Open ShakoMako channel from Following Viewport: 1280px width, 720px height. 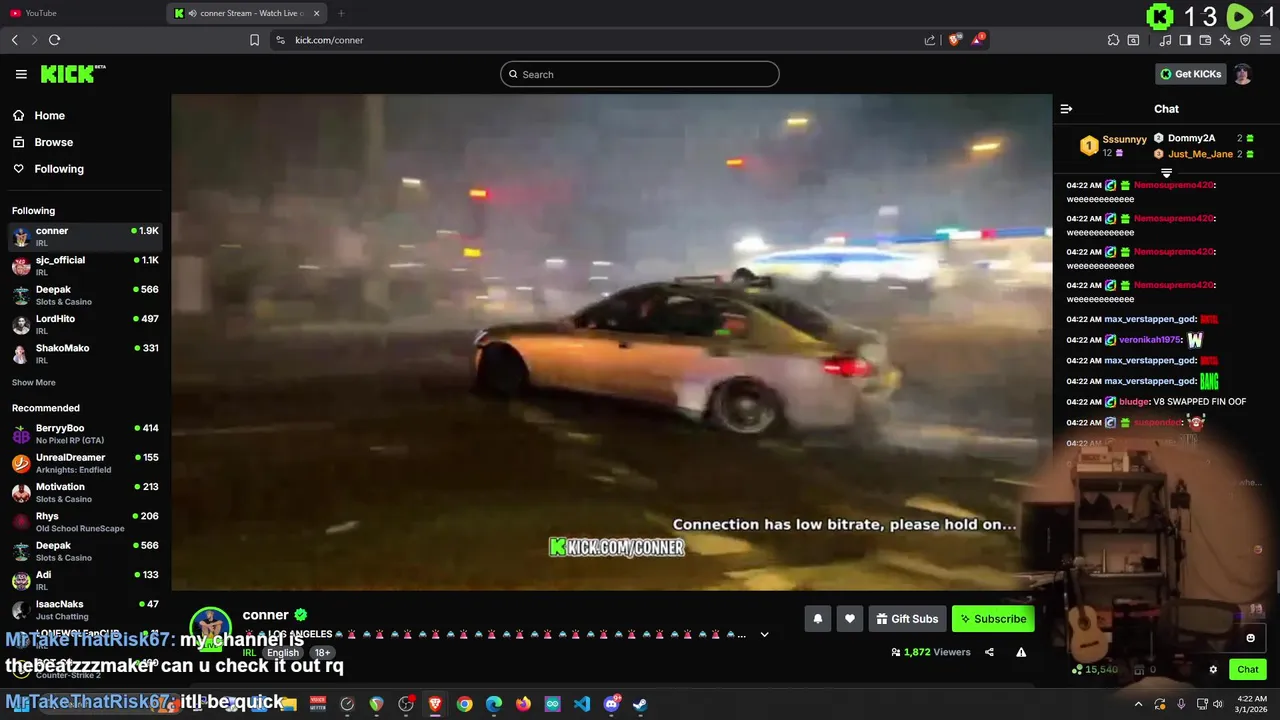[x=85, y=353]
